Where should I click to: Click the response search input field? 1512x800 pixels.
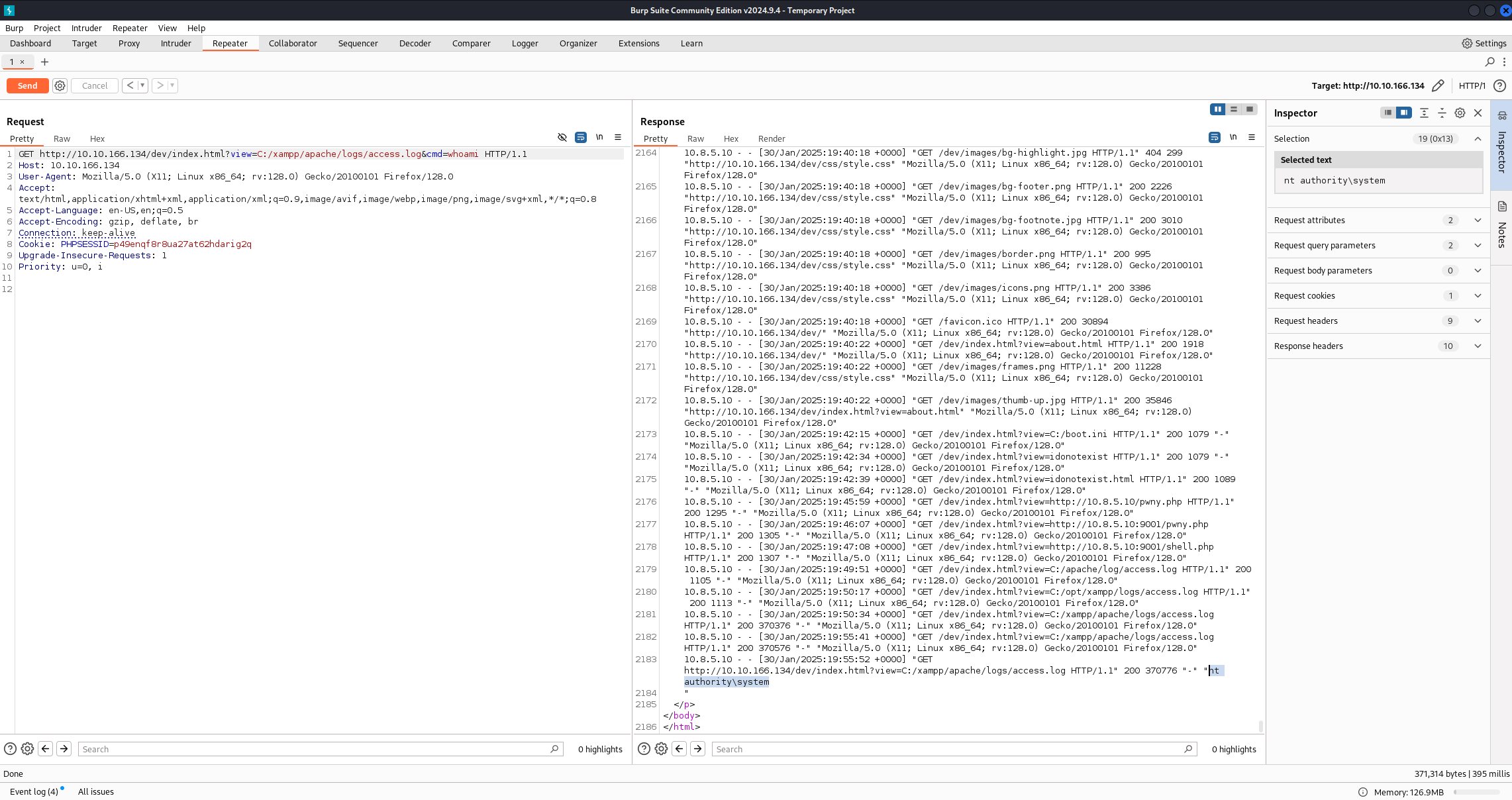pos(947,749)
